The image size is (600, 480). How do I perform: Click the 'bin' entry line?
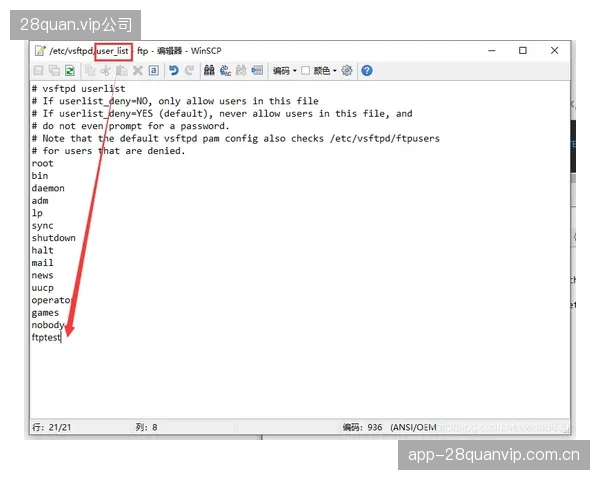(x=40, y=176)
